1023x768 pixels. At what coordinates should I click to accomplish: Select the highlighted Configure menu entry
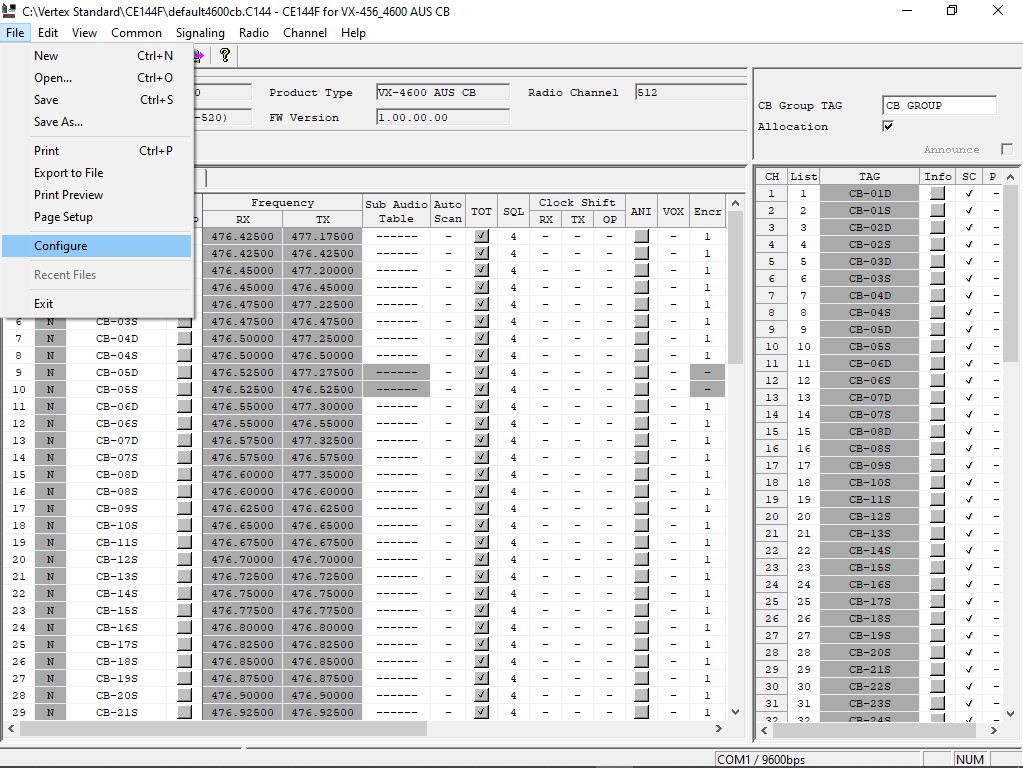[x=97, y=246]
